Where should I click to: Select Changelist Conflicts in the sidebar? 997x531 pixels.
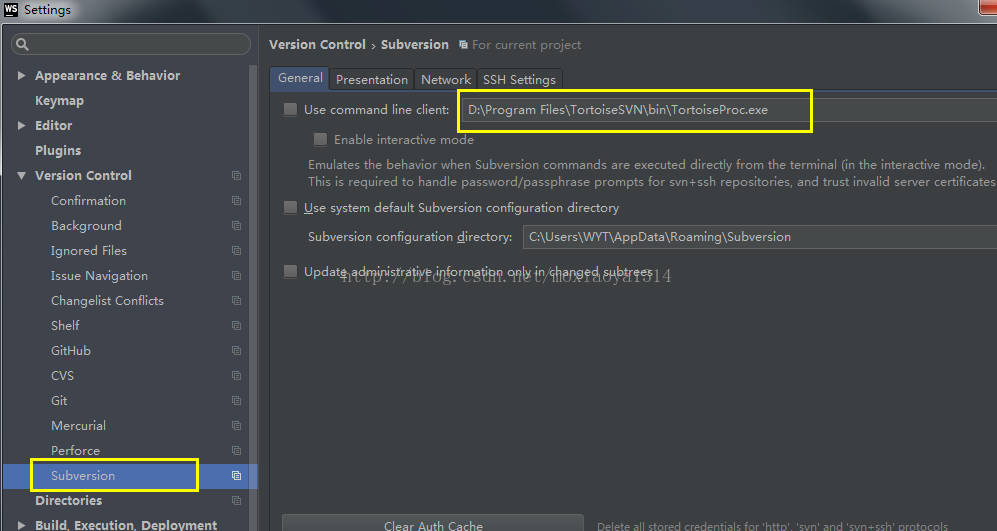tap(107, 301)
